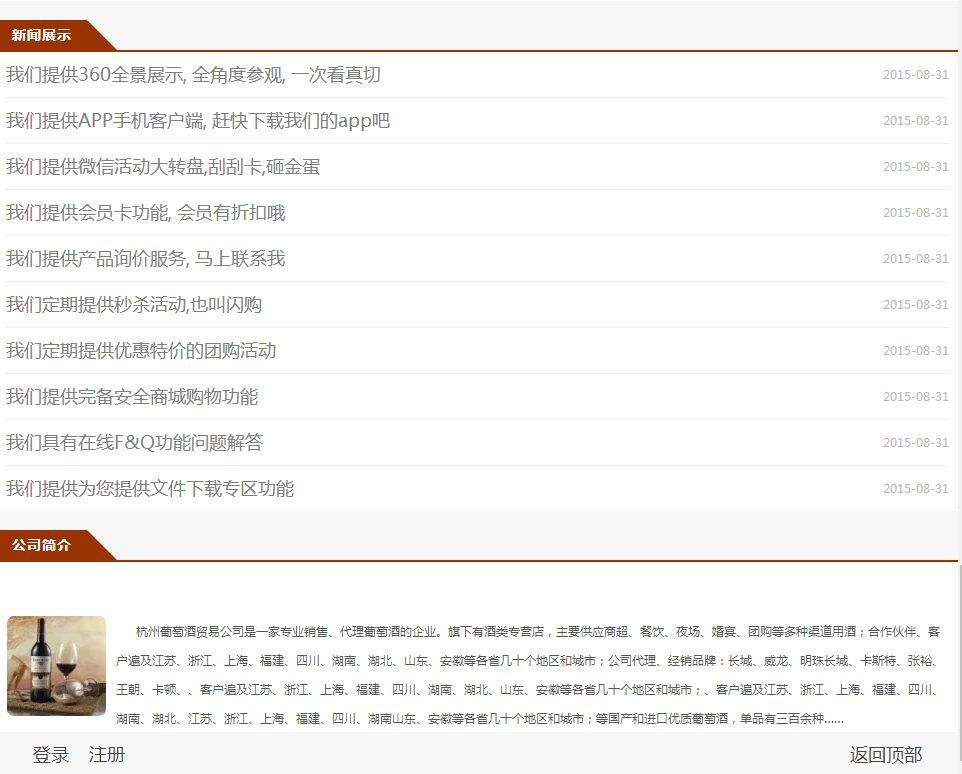This screenshot has width=962, height=774.
Task: Click the date beside 360全景展示 headline
Action: (915, 75)
